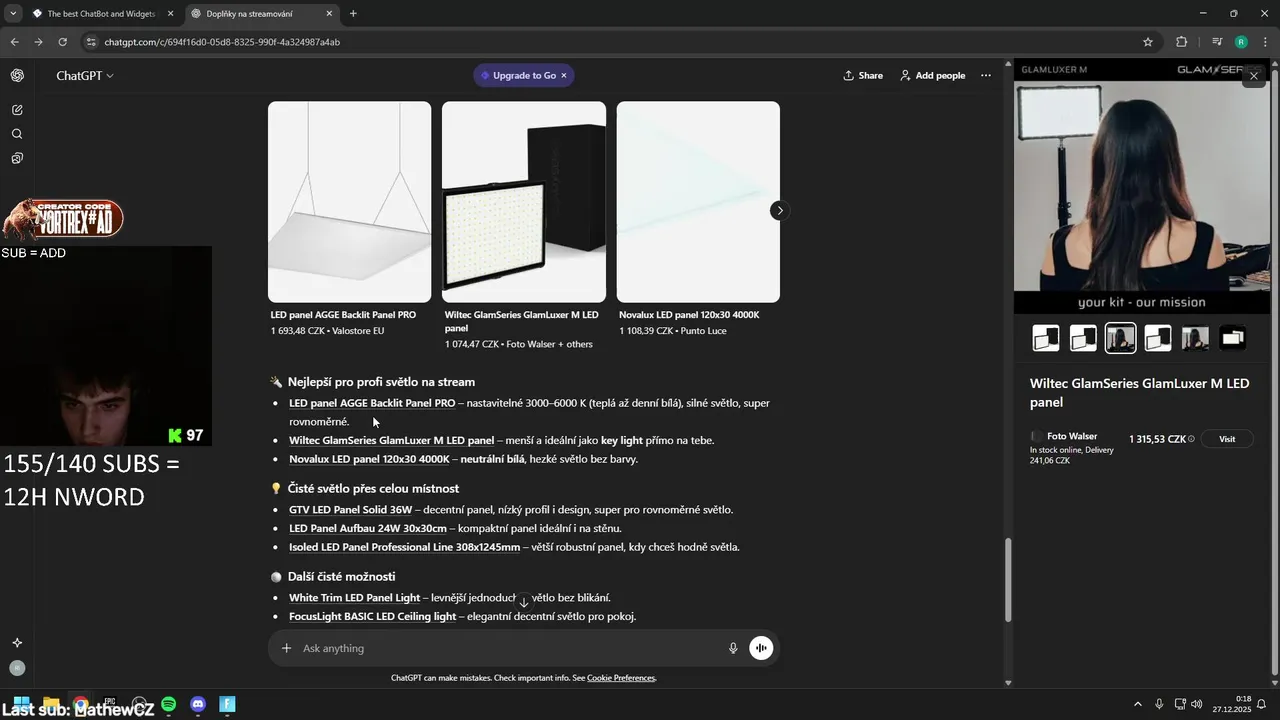
Task: Select first product thumbnail in side panel
Action: point(1046,338)
